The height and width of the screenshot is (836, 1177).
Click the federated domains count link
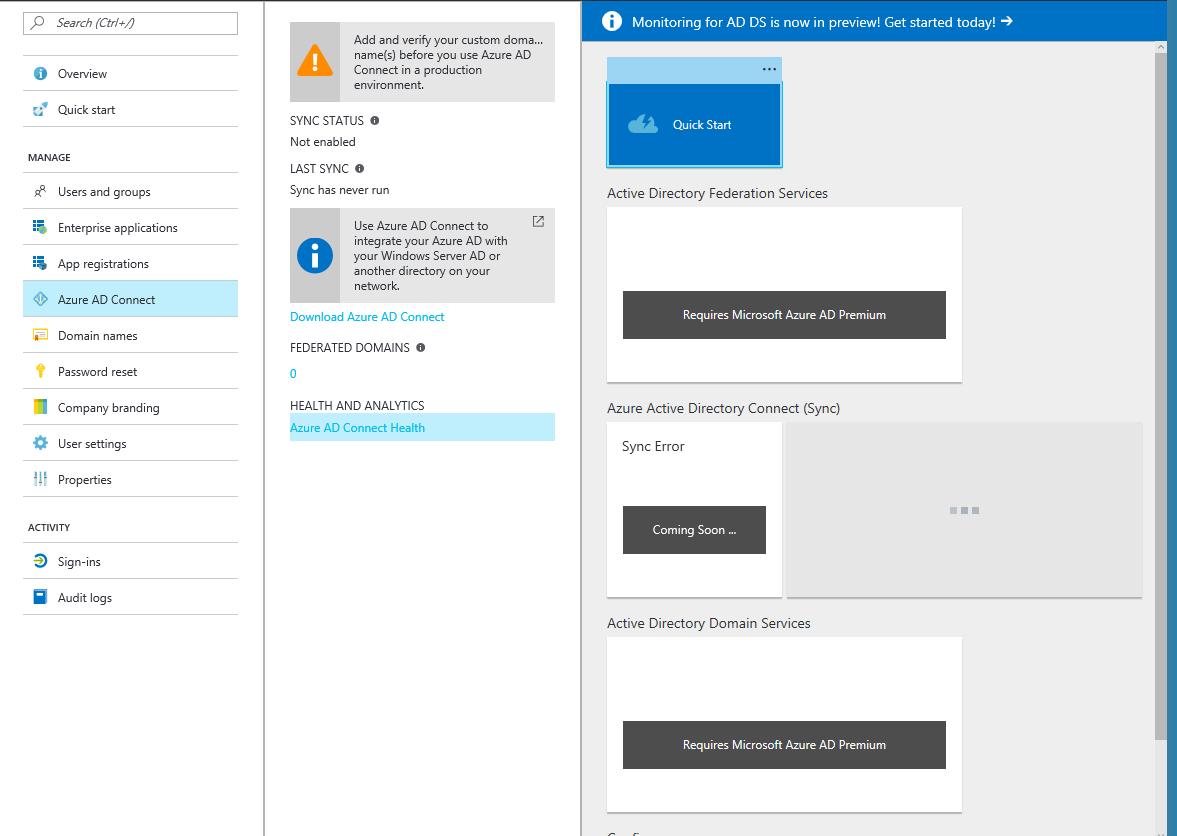[x=293, y=374]
